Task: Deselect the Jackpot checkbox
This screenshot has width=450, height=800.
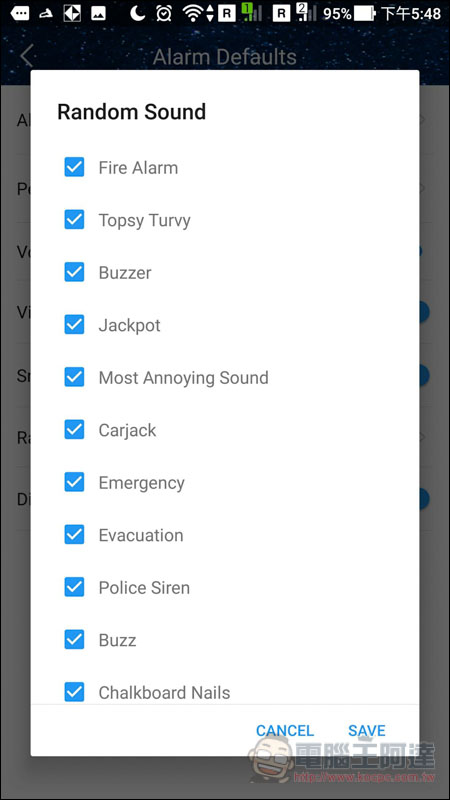Action: 74,324
